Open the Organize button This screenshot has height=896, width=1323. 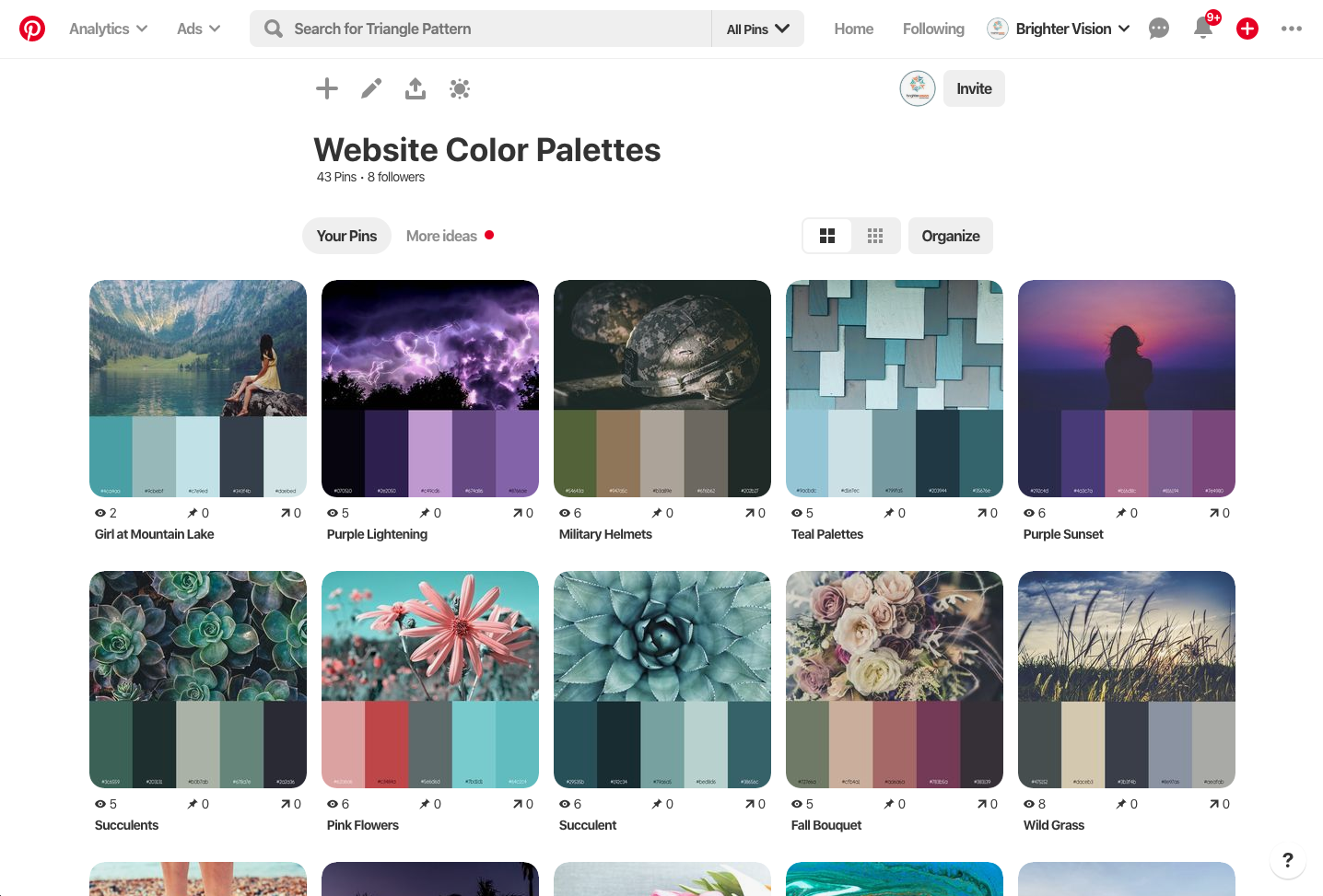950,236
